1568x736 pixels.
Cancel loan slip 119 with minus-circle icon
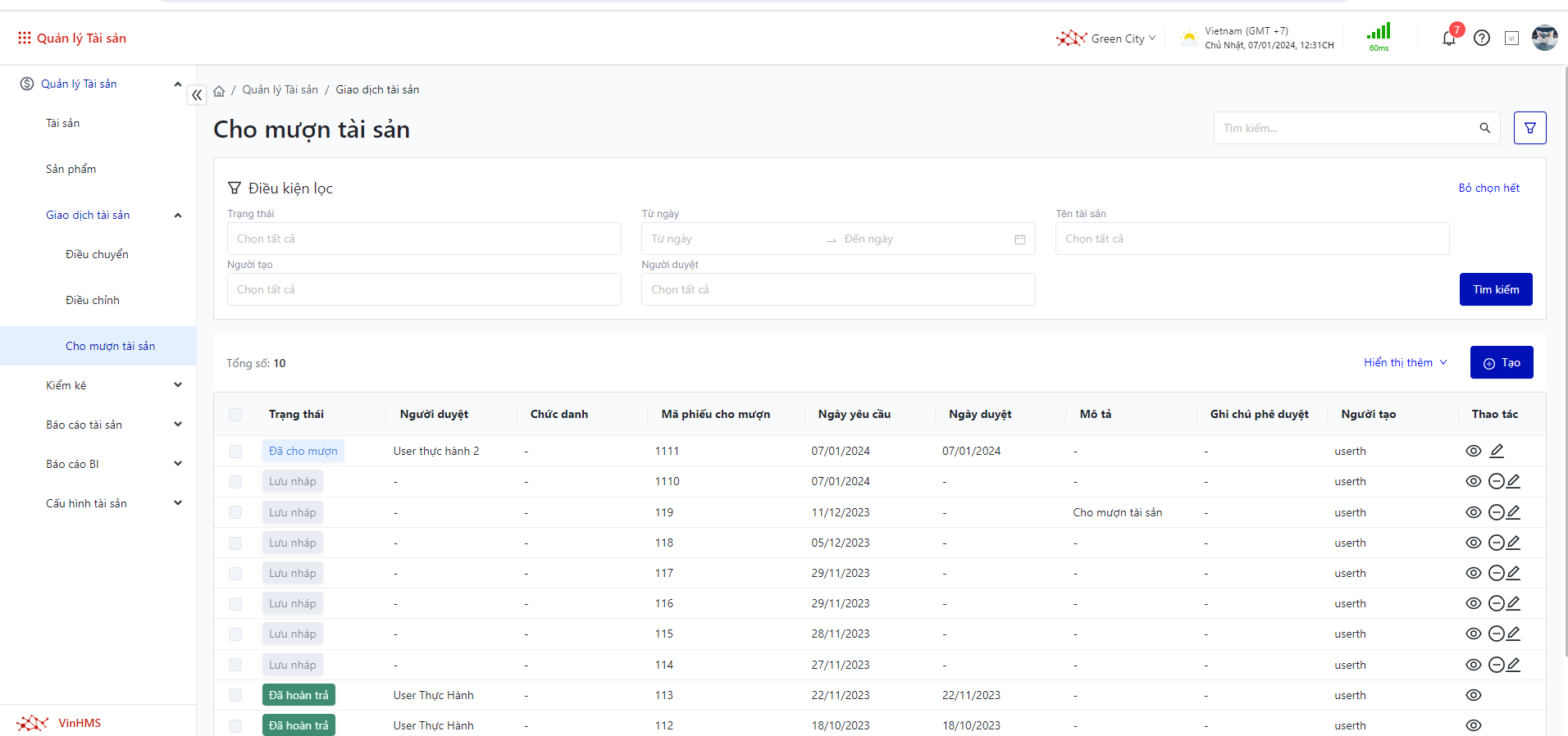pos(1496,512)
